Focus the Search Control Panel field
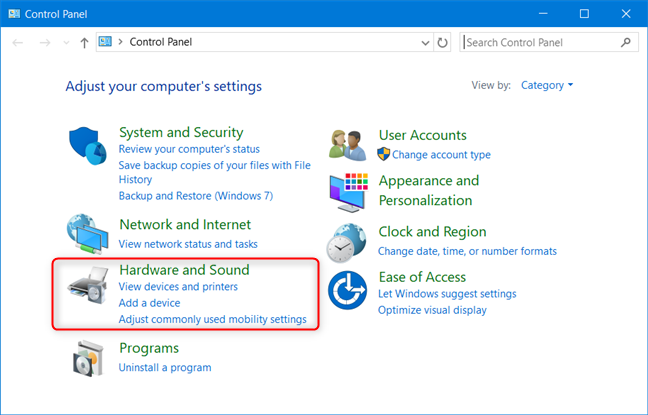The width and height of the screenshot is (648, 415). tap(548, 42)
